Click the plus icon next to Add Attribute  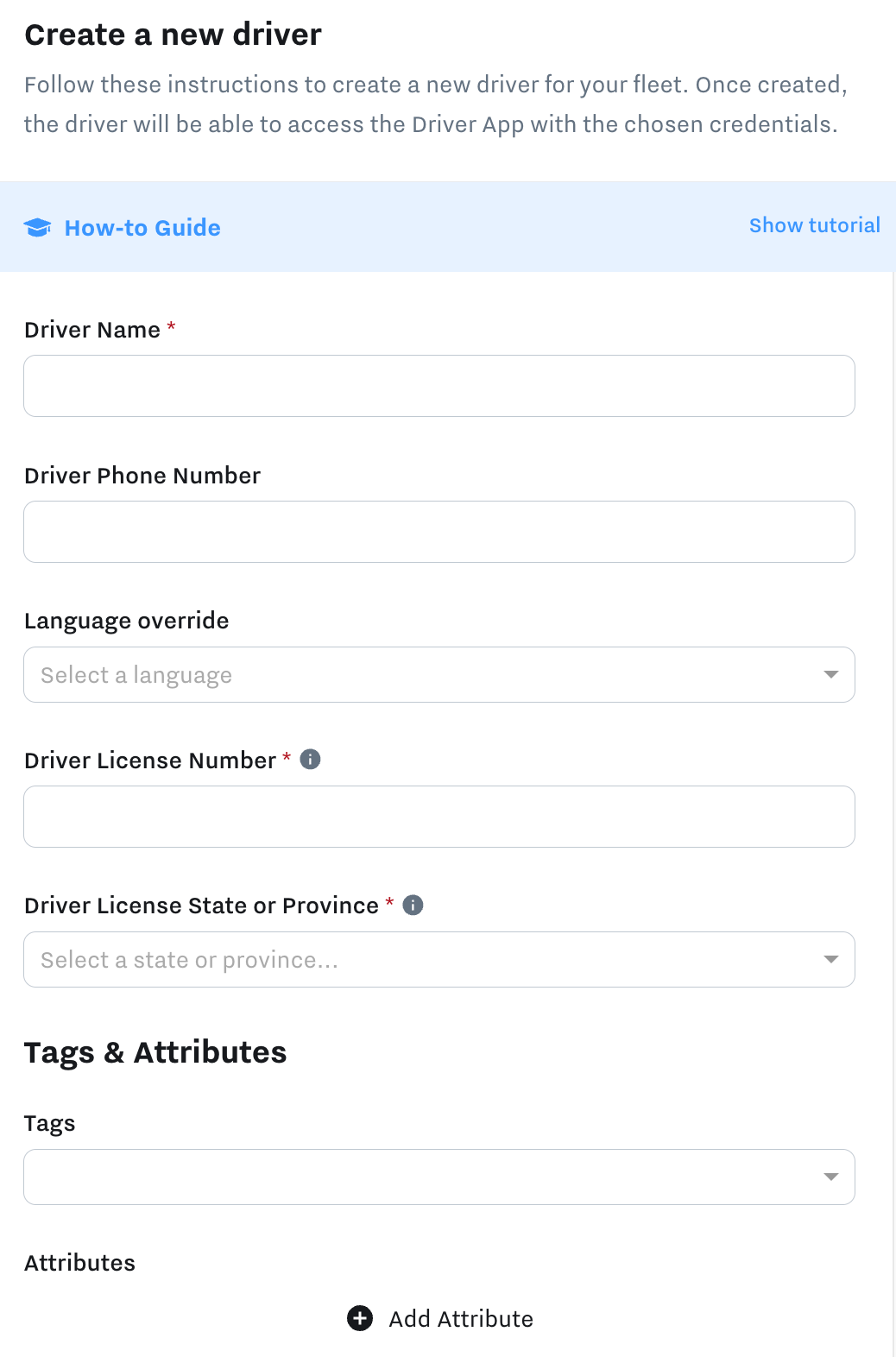pyautogui.click(x=360, y=1318)
